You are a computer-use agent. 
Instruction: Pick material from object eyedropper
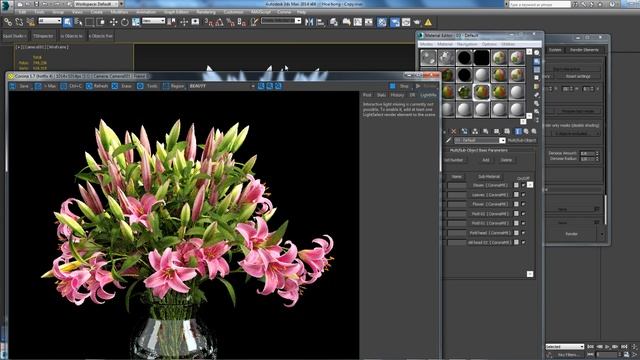(449, 140)
